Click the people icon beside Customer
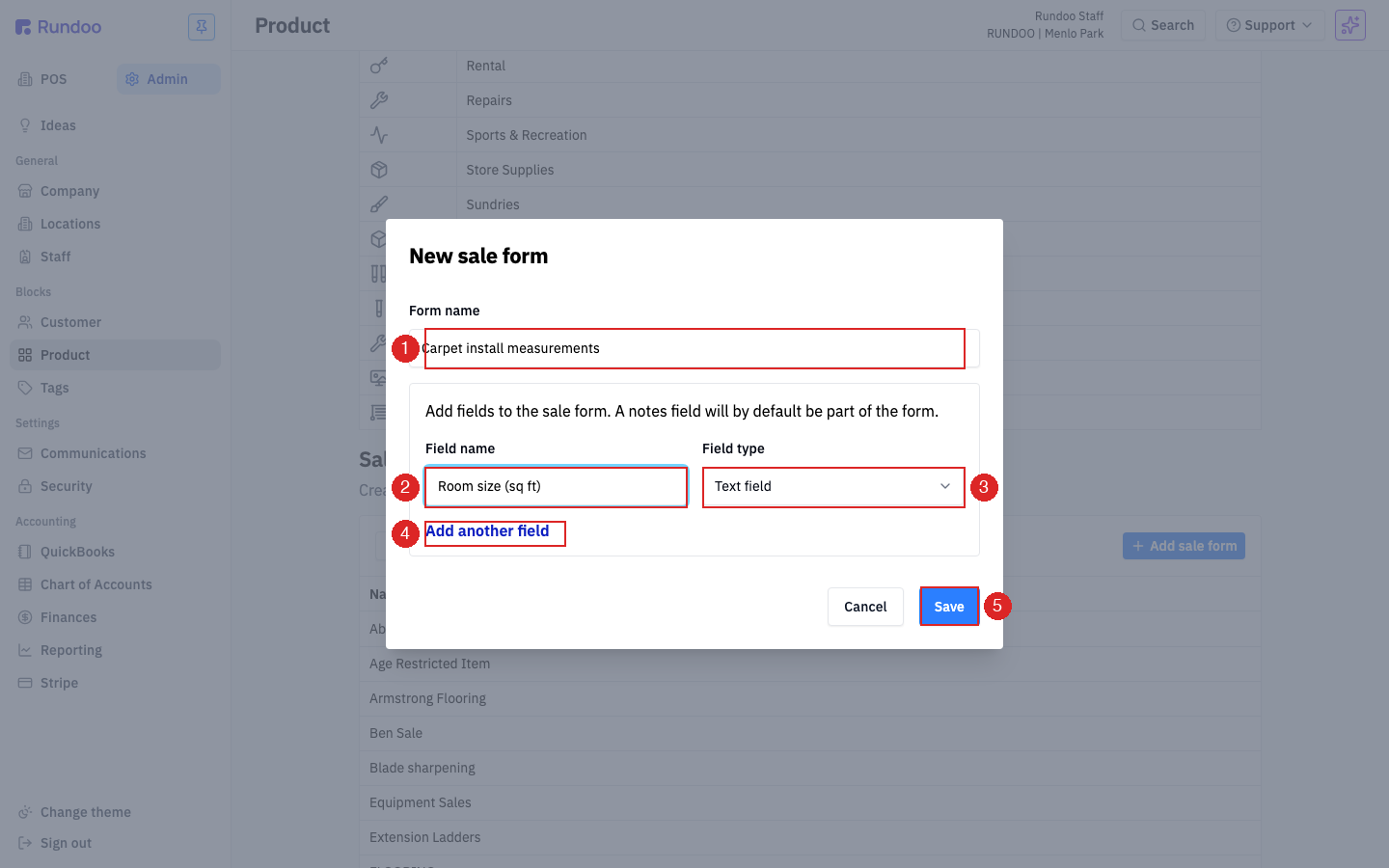Screen dimensions: 1389x868 pyautogui.click(x=25, y=322)
